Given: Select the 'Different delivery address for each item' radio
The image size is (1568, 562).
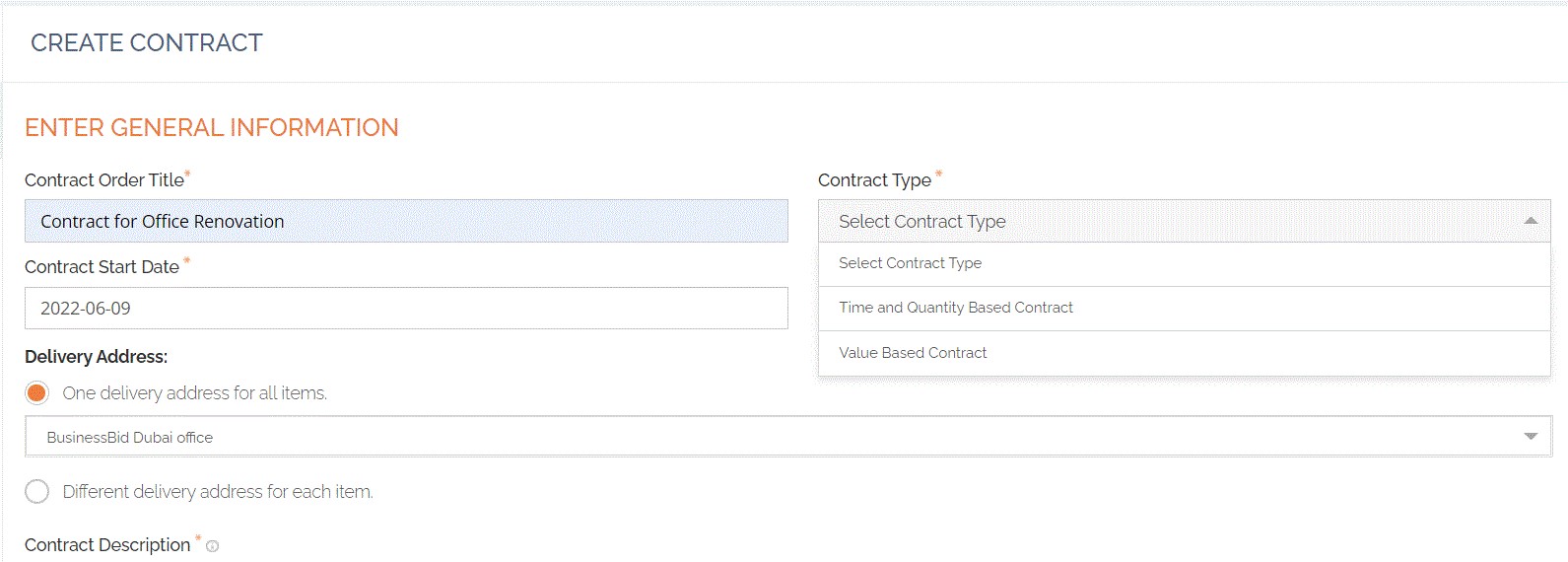Looking at the screenshot, I should (36, 491).
